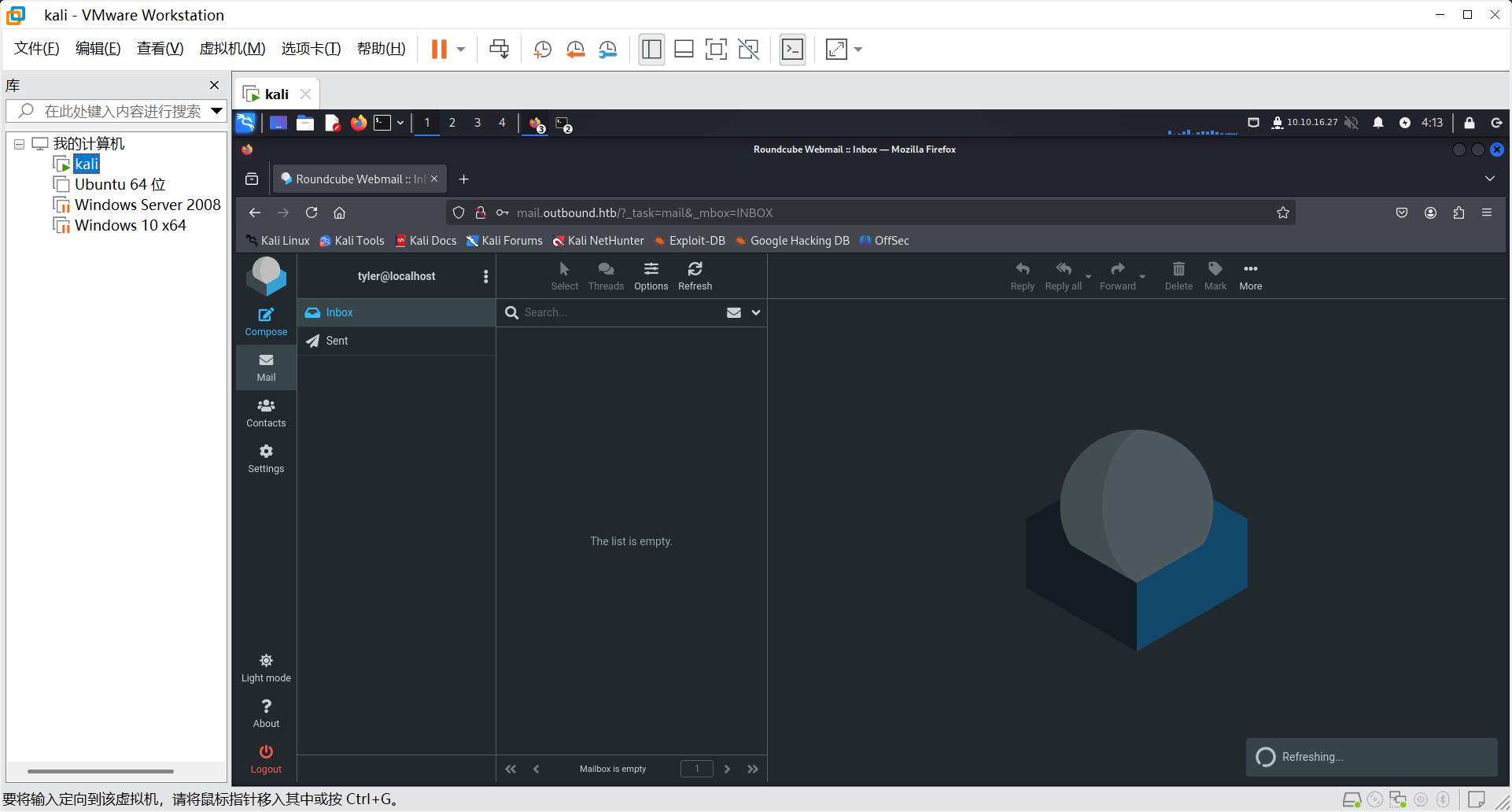Open VMware 查看(V) menu
Image resolution: width=1512 pixels, height=812 pixels.
coord(160,49)
